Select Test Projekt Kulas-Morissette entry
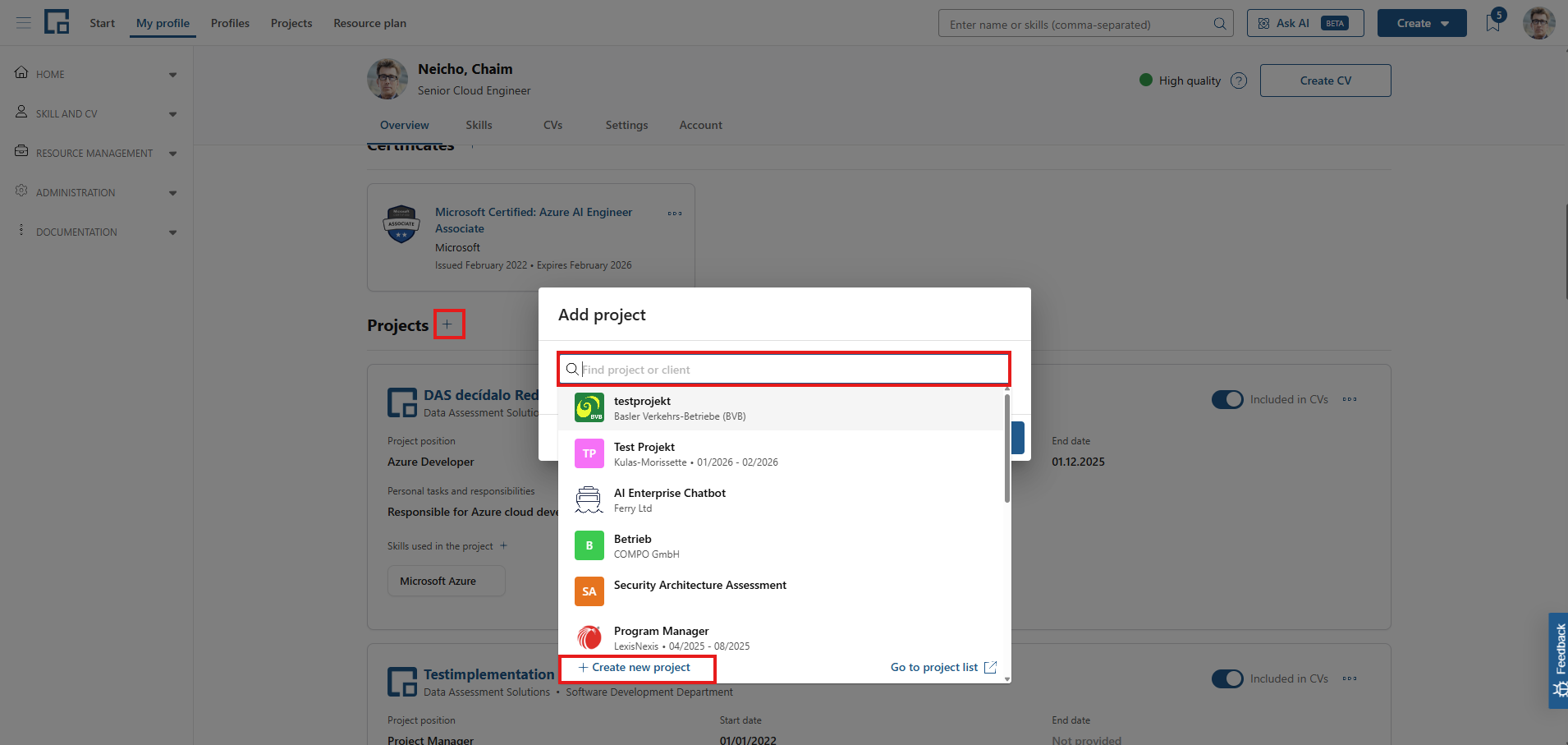Viewport: 1568px width, 745px height. point(781,453)
